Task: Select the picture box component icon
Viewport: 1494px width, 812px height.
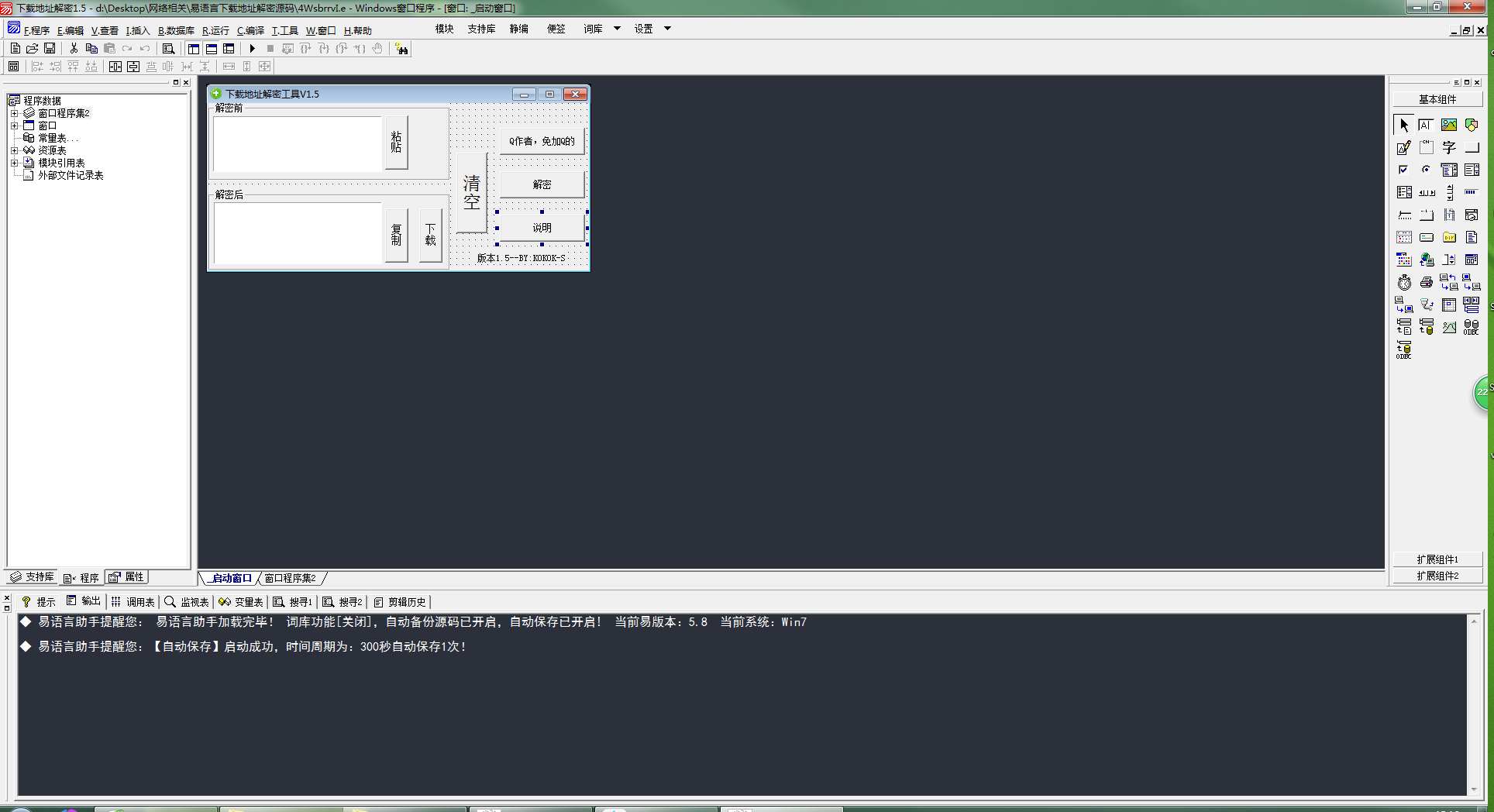Action: click(1449, 125)
